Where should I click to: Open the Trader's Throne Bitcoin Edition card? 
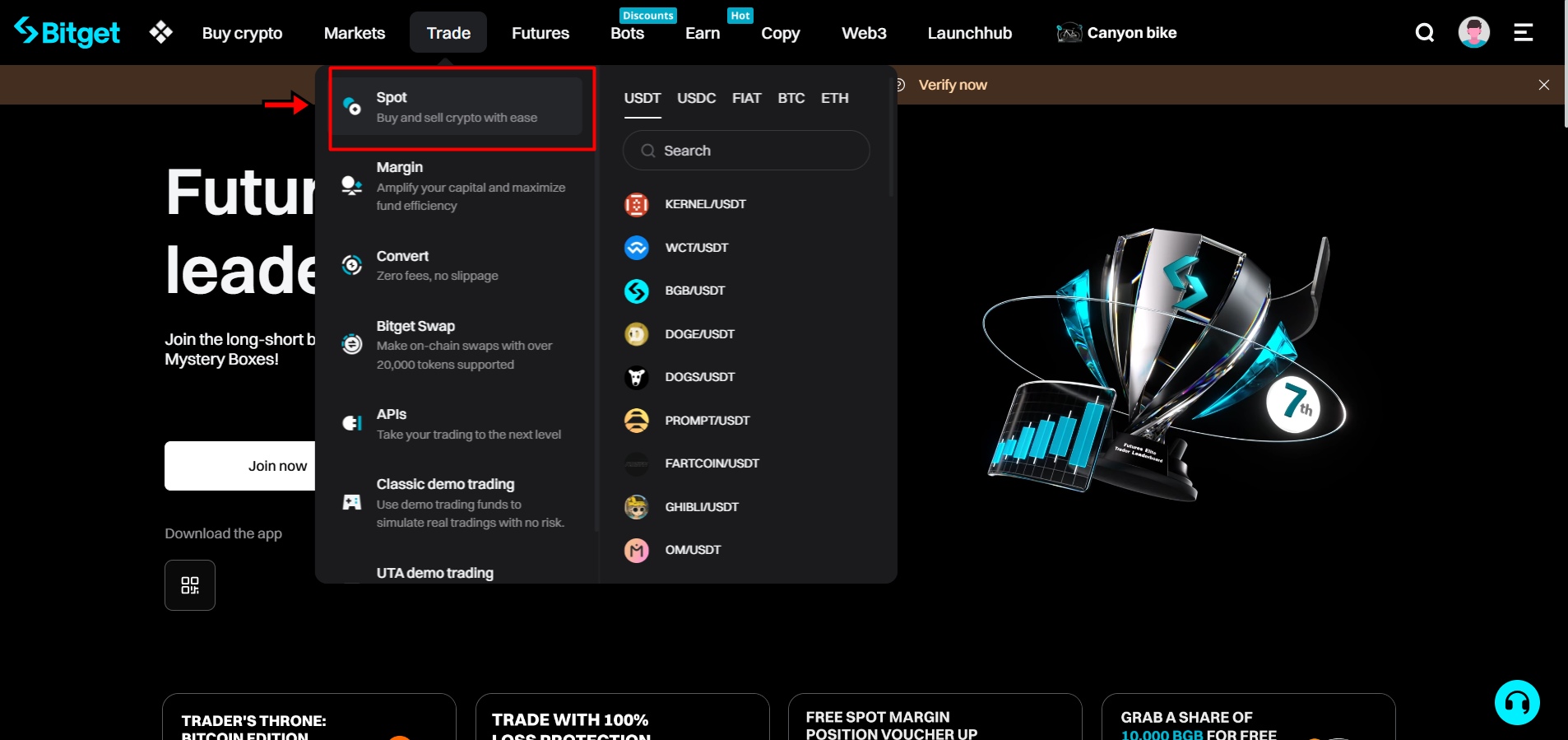(x=309, y=717)
